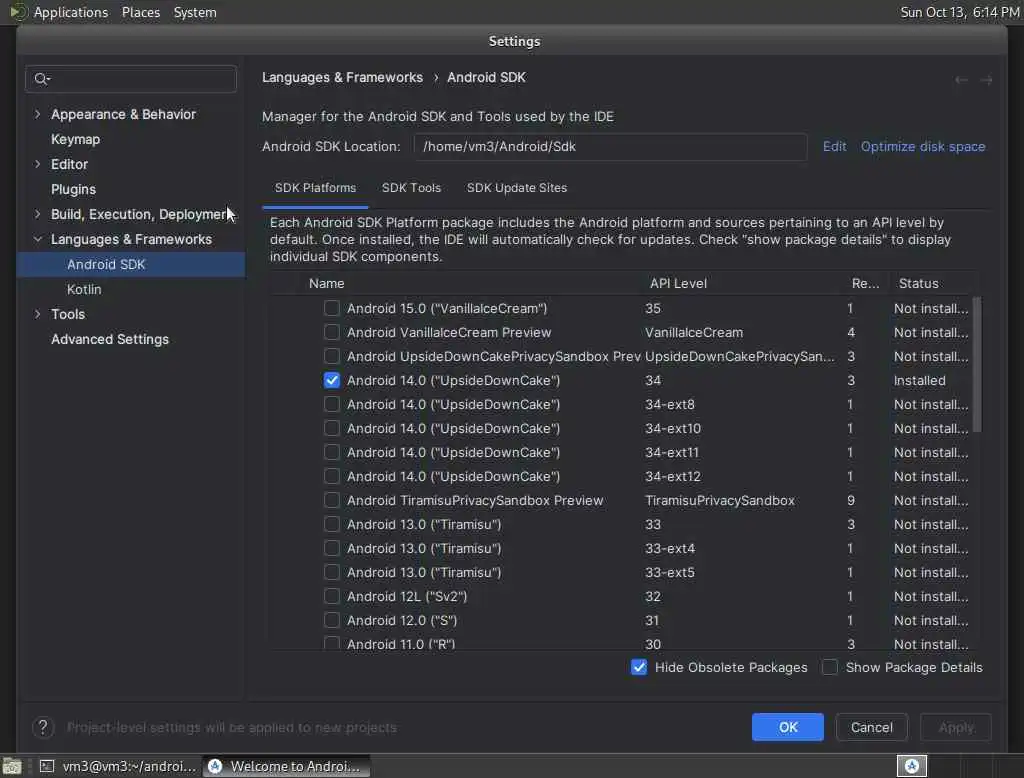
Task: Select Plugins in settings tree
Action: coord(73,189)
